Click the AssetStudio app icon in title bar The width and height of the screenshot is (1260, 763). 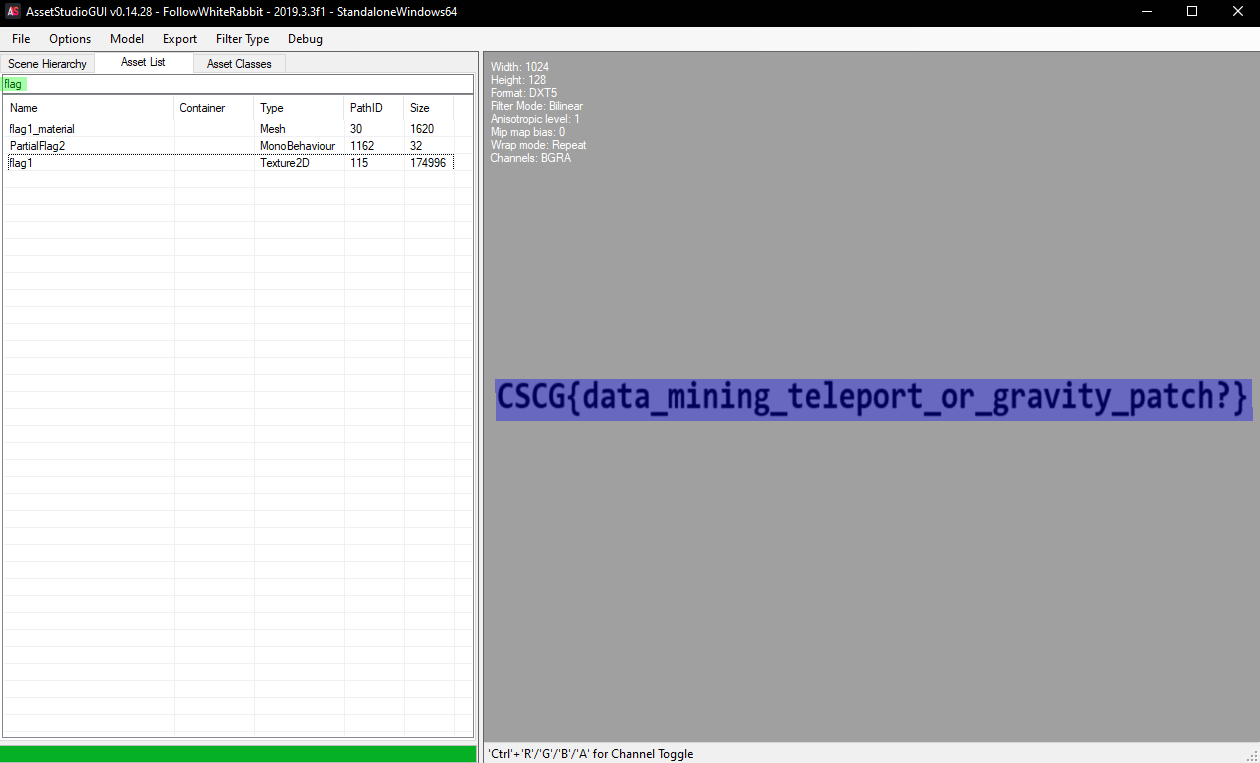13,11
